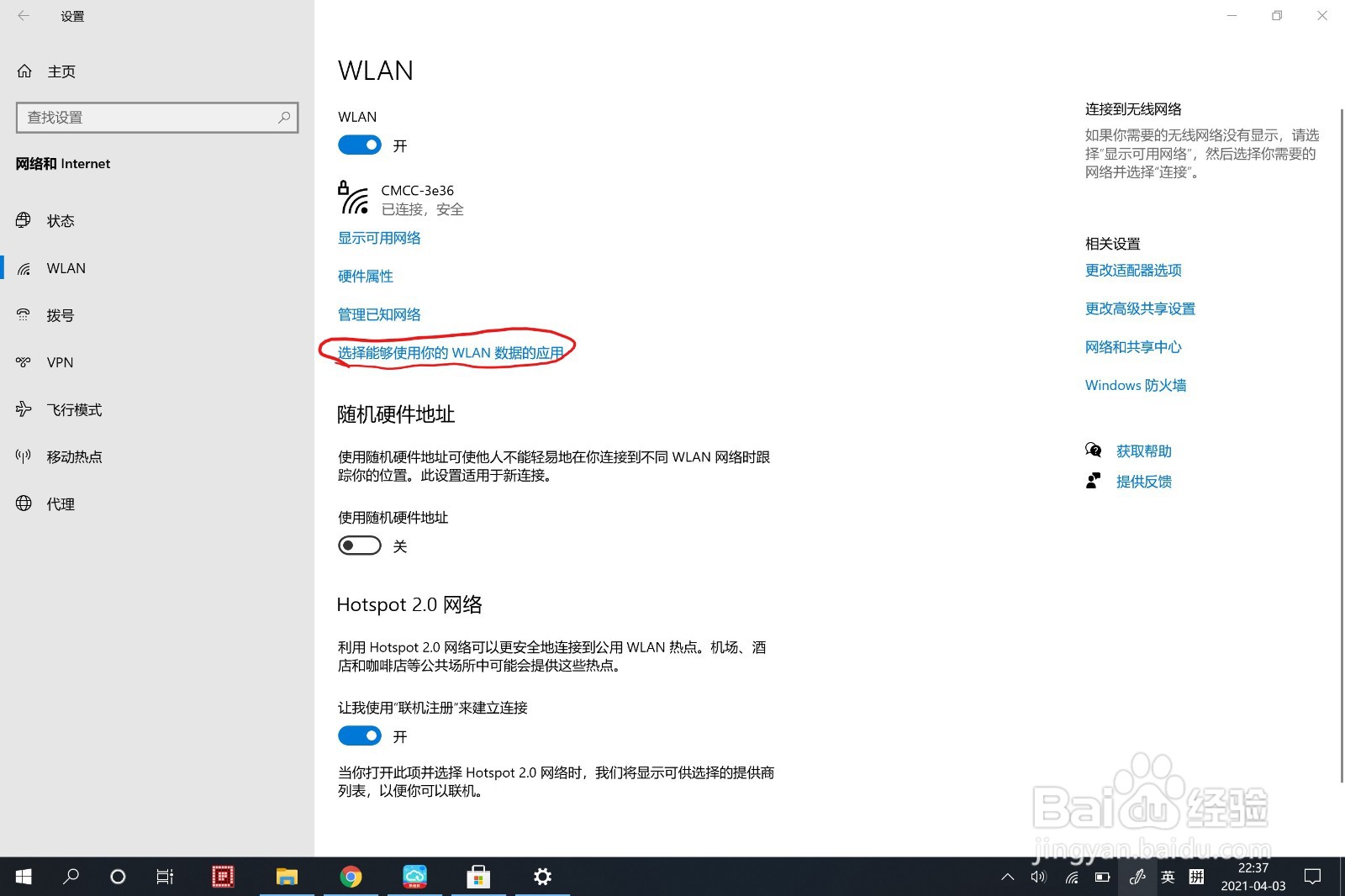Click the volume speaker tray icon
Image resolution: width=1345 pixels, height=896 pixels.
pos(1039,877)
